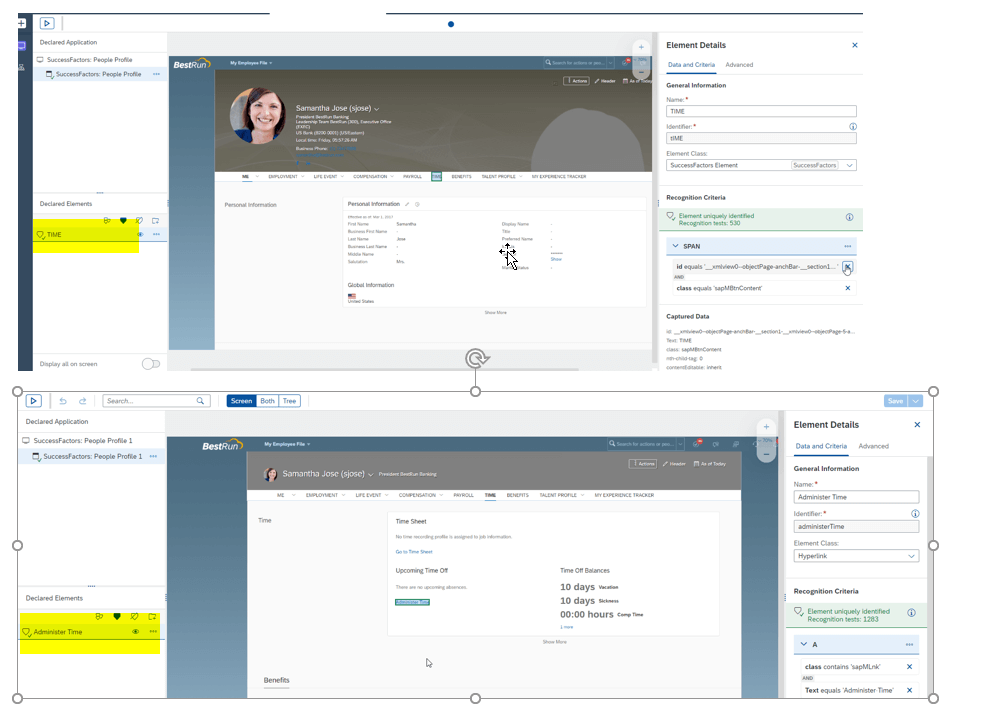Image resolution: width=1003 pixels, height=725 pixels.
Task: Switch to the Advanced tab in top panel
Action: click(x=739, y=65)
